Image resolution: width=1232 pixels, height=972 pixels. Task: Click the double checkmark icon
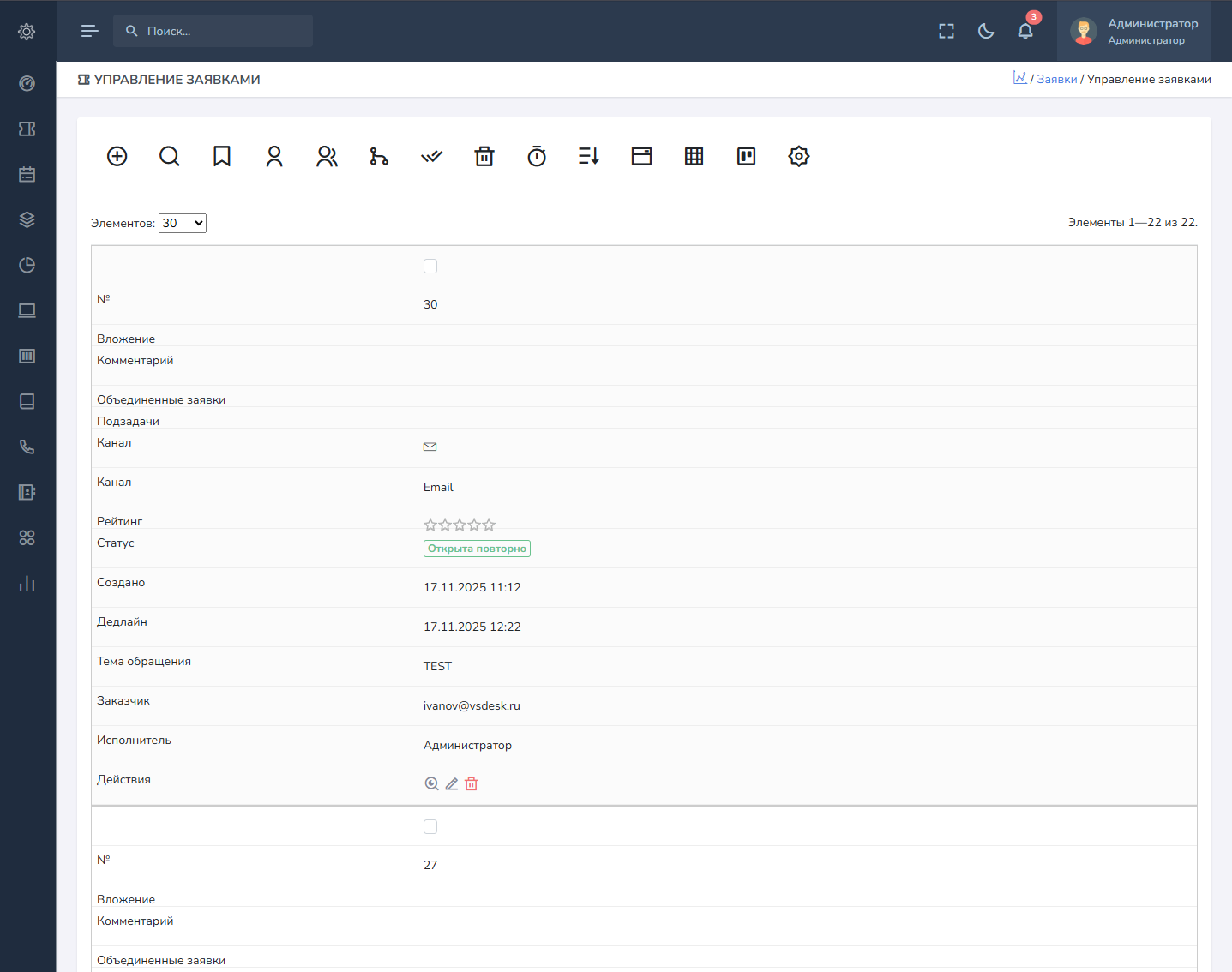click(432, 156)
